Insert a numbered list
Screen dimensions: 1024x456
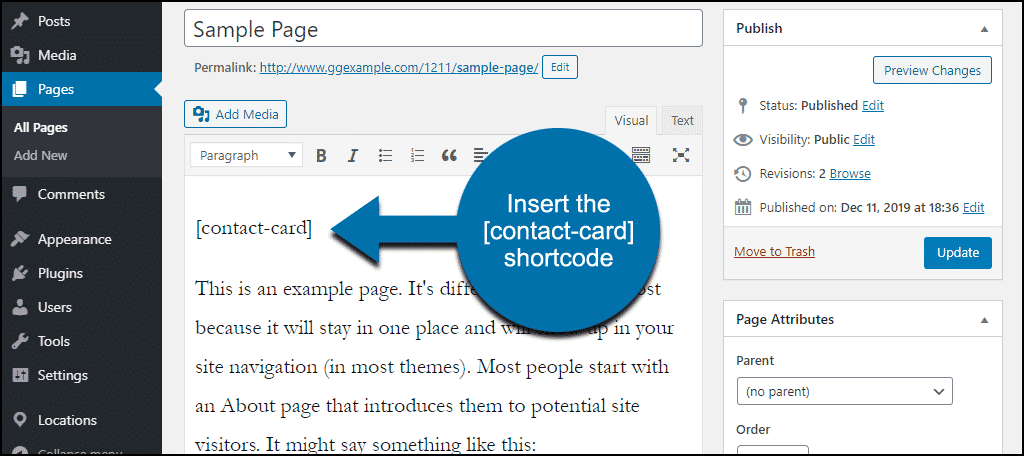(417, 155)
